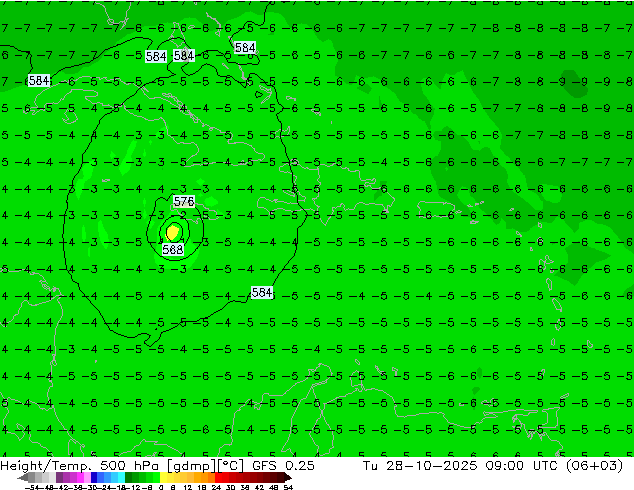Select the 'Height/Temp. 500 hPa' title text
634x490 pixels.
click(80, 466)
